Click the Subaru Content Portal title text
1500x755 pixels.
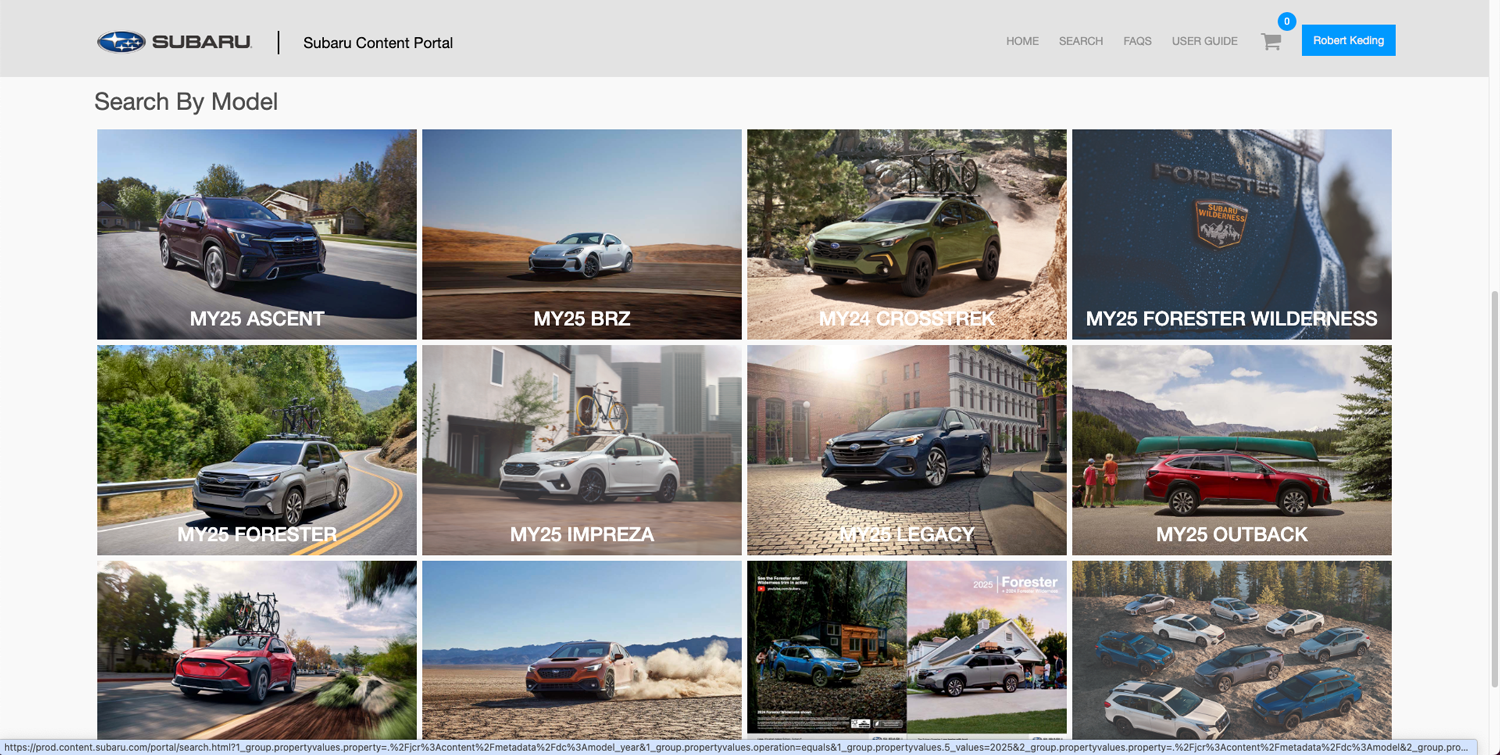coord(378,43)
